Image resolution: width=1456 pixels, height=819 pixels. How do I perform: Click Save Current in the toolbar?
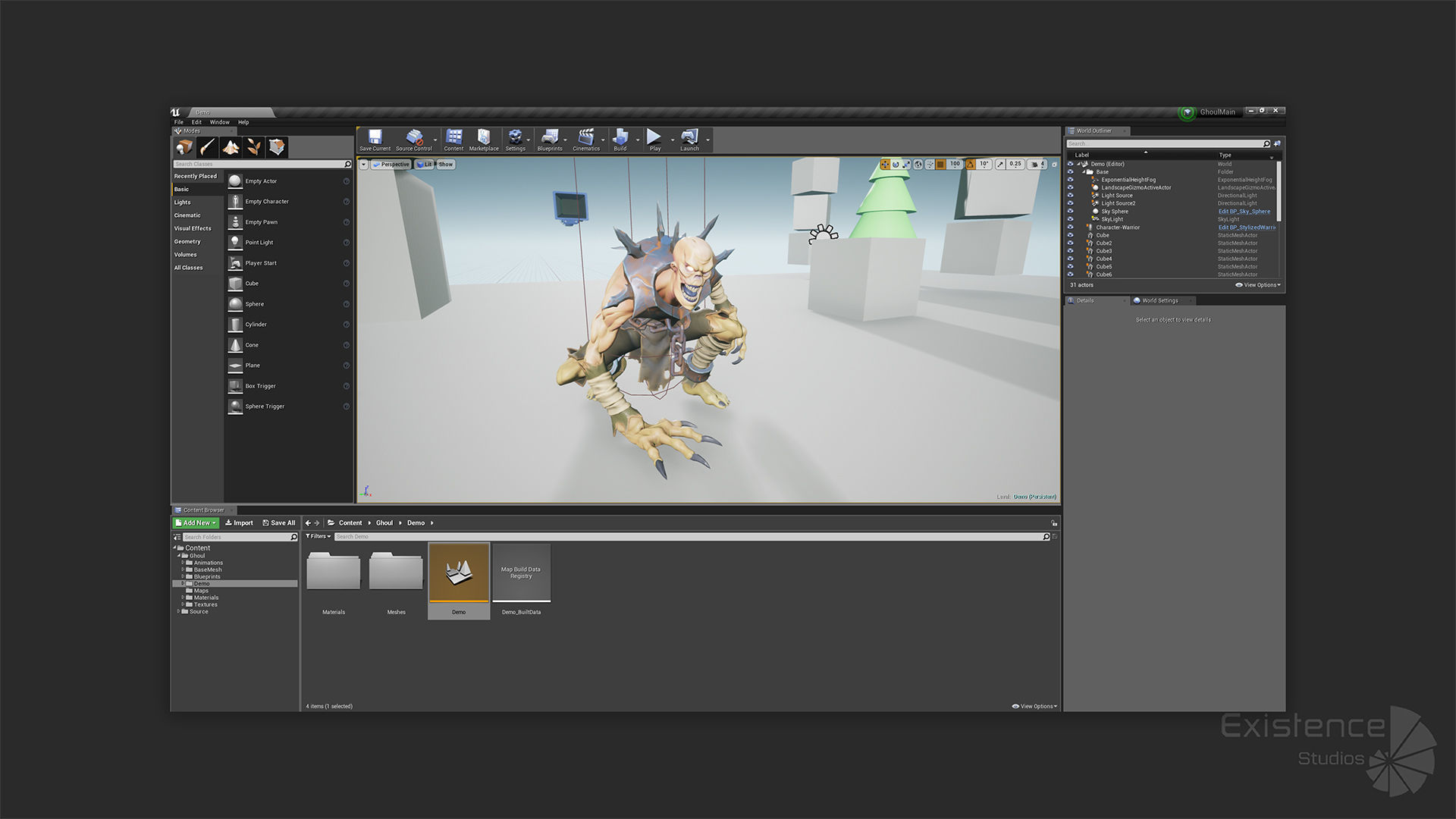pyautogui.click(x=375, y=140)
